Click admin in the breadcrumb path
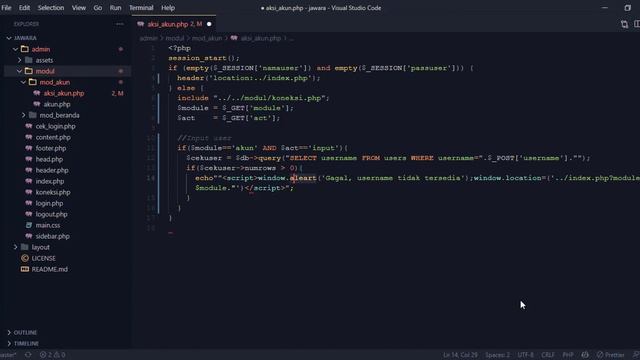 148,38
